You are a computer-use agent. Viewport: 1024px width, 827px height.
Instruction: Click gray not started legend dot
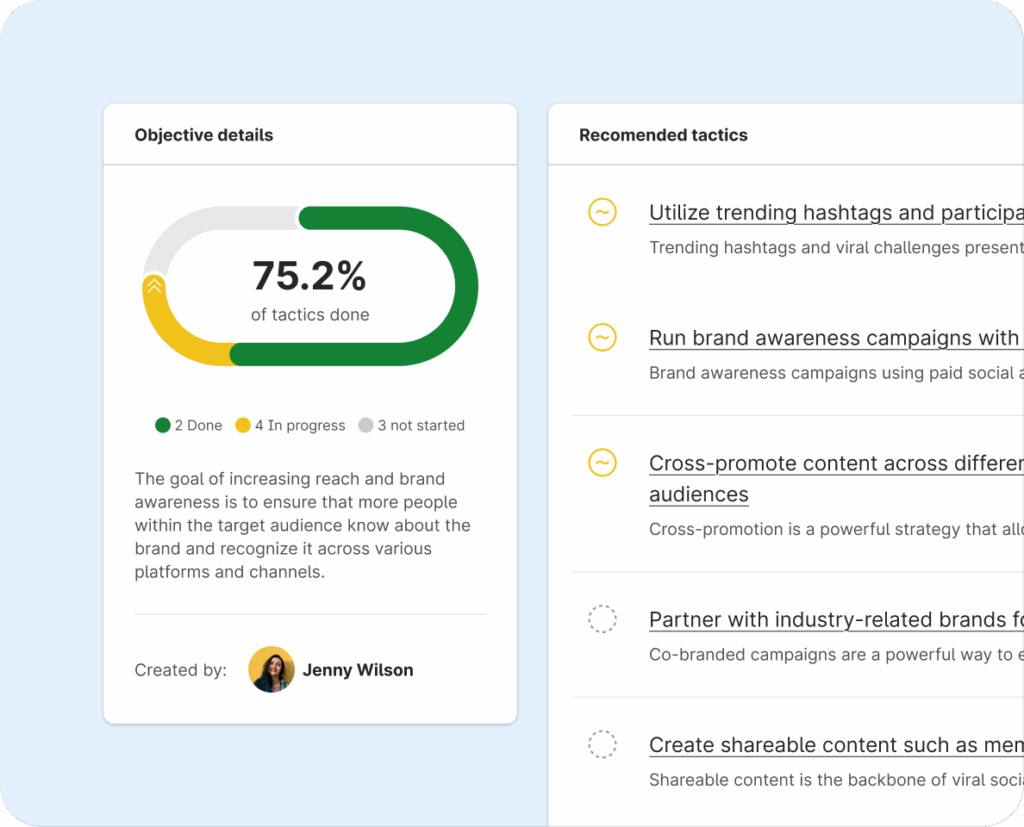click(x=366, y=425)
